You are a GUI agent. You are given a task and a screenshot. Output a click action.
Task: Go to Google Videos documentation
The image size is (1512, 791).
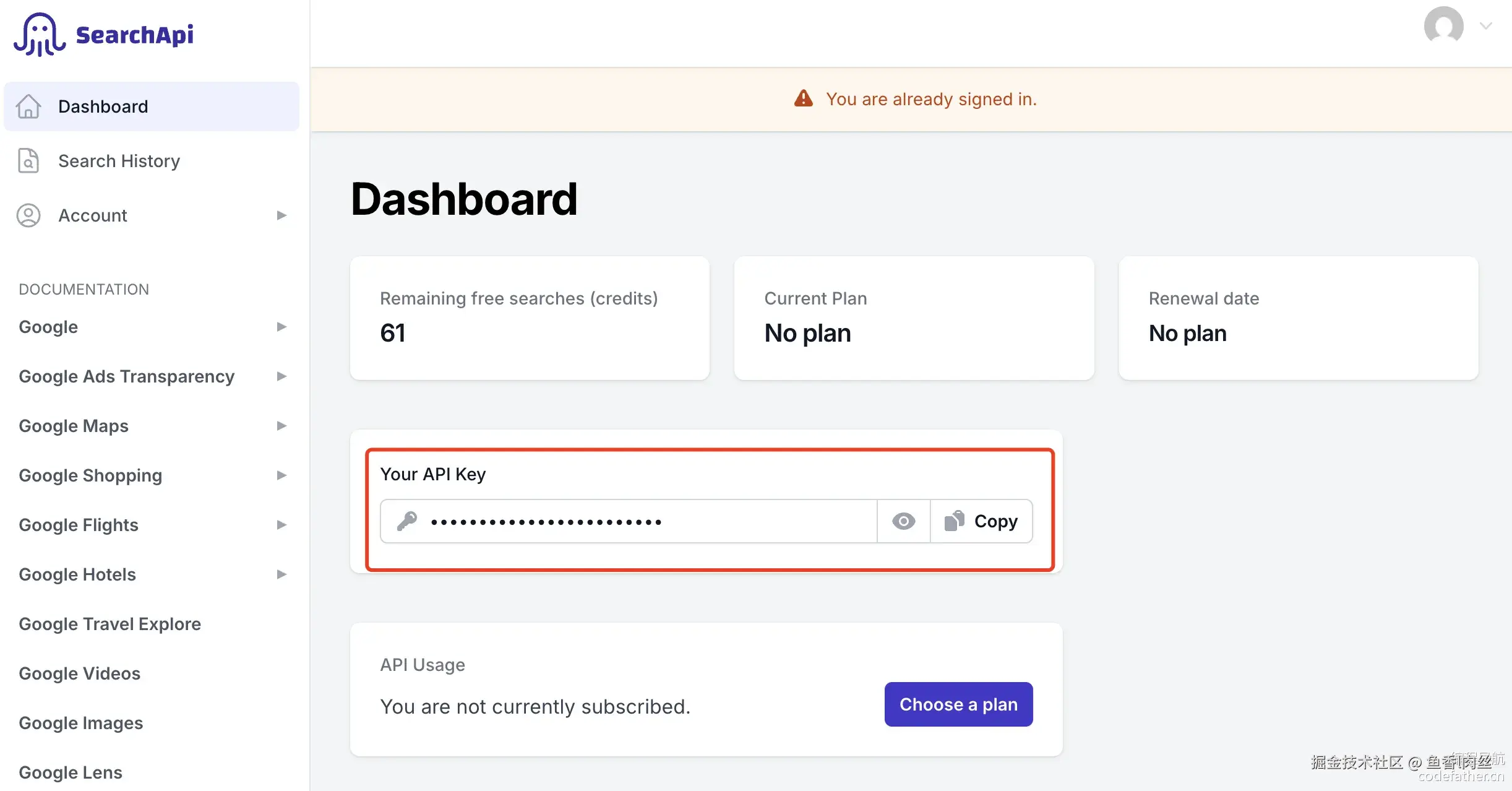(x=80, y=673)
